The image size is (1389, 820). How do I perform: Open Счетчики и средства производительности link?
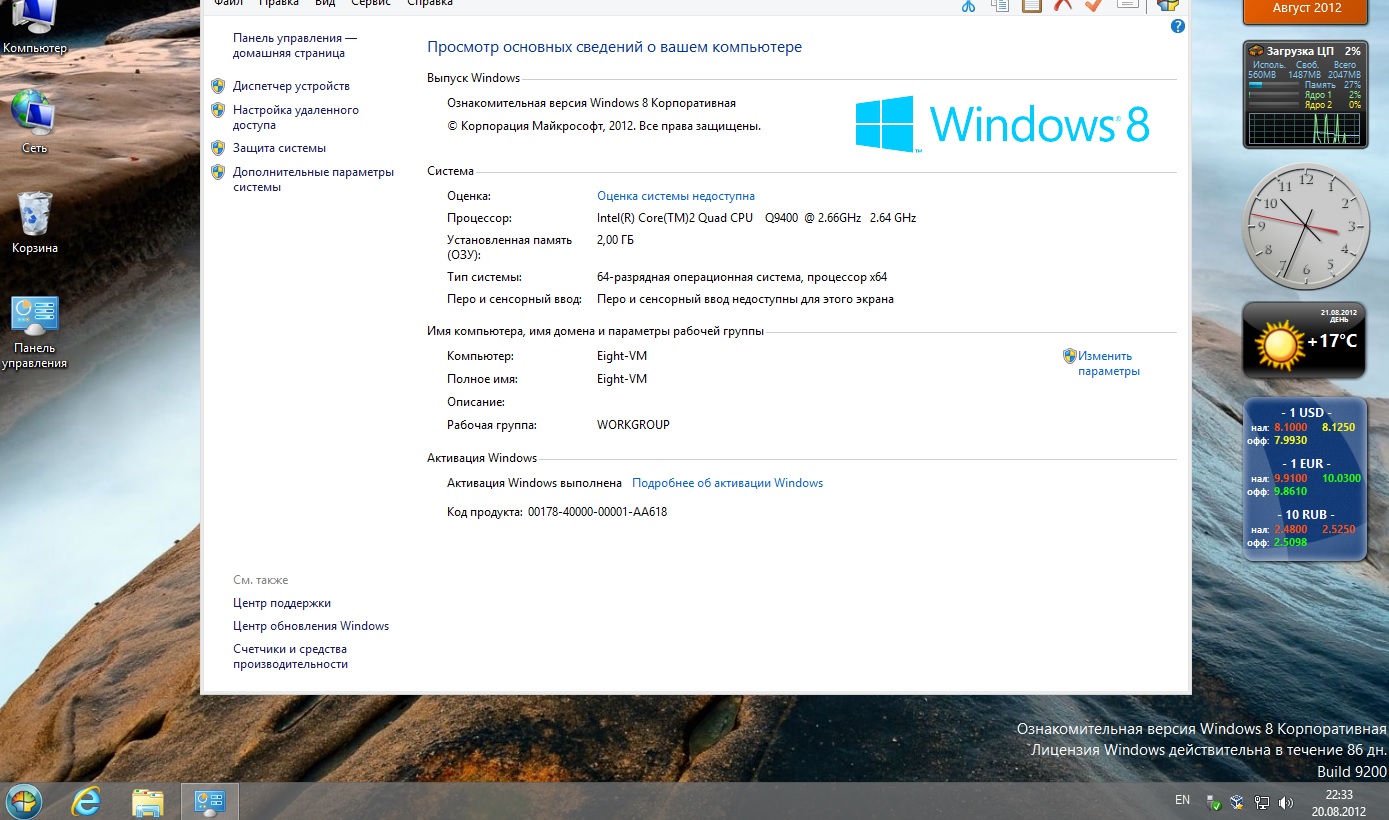point(292,656)
